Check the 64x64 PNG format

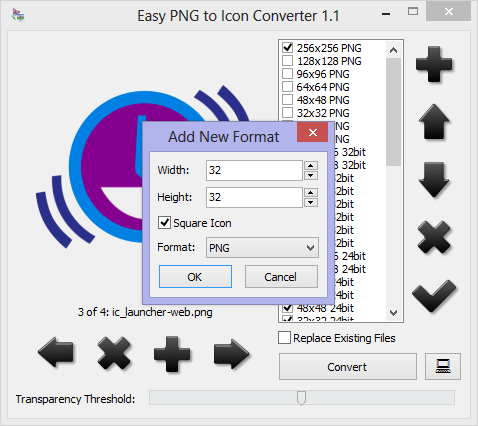coord(287,87)
